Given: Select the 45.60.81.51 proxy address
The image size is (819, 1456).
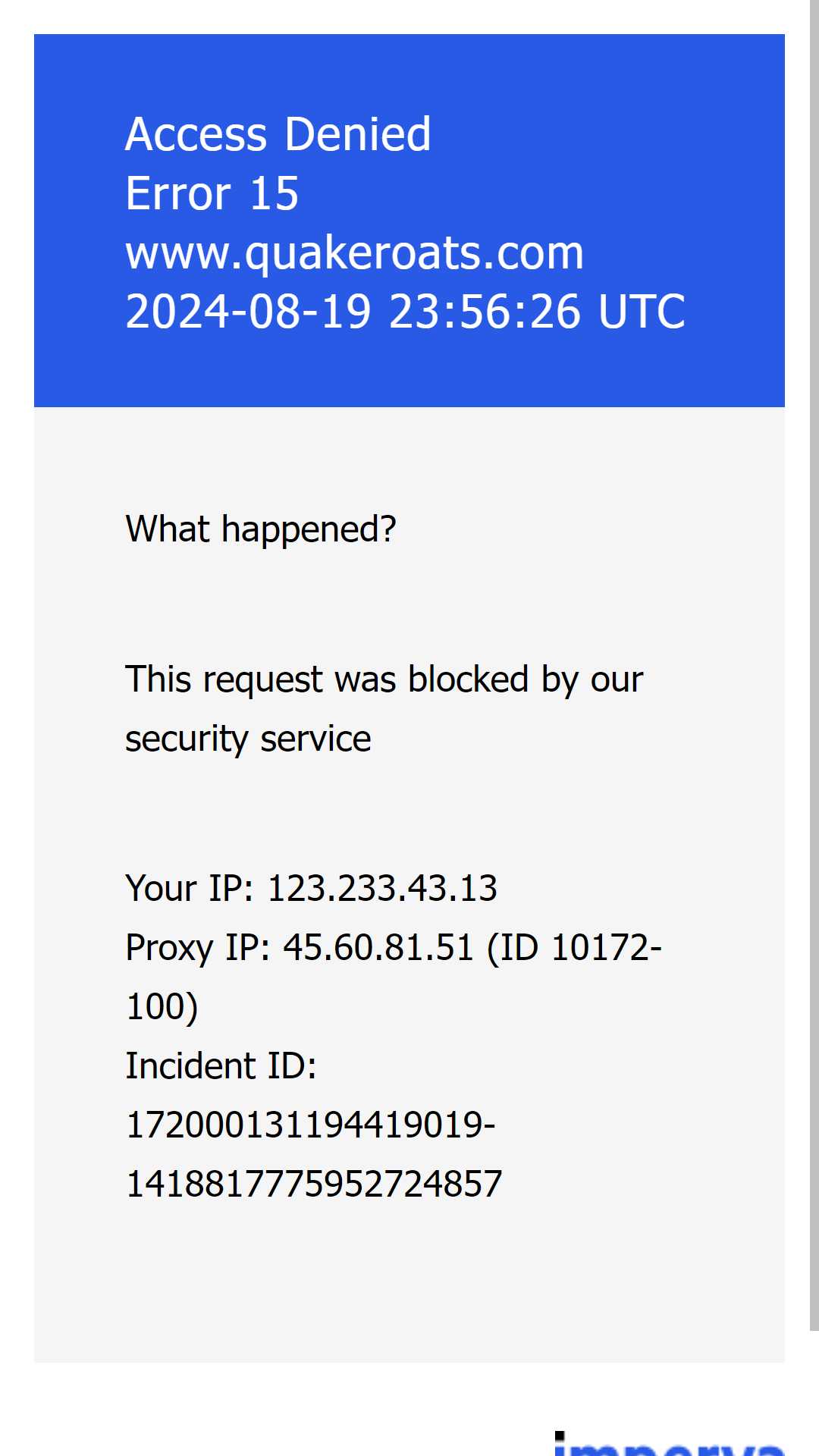Looking at the screenshot, I should coord(378,947).
